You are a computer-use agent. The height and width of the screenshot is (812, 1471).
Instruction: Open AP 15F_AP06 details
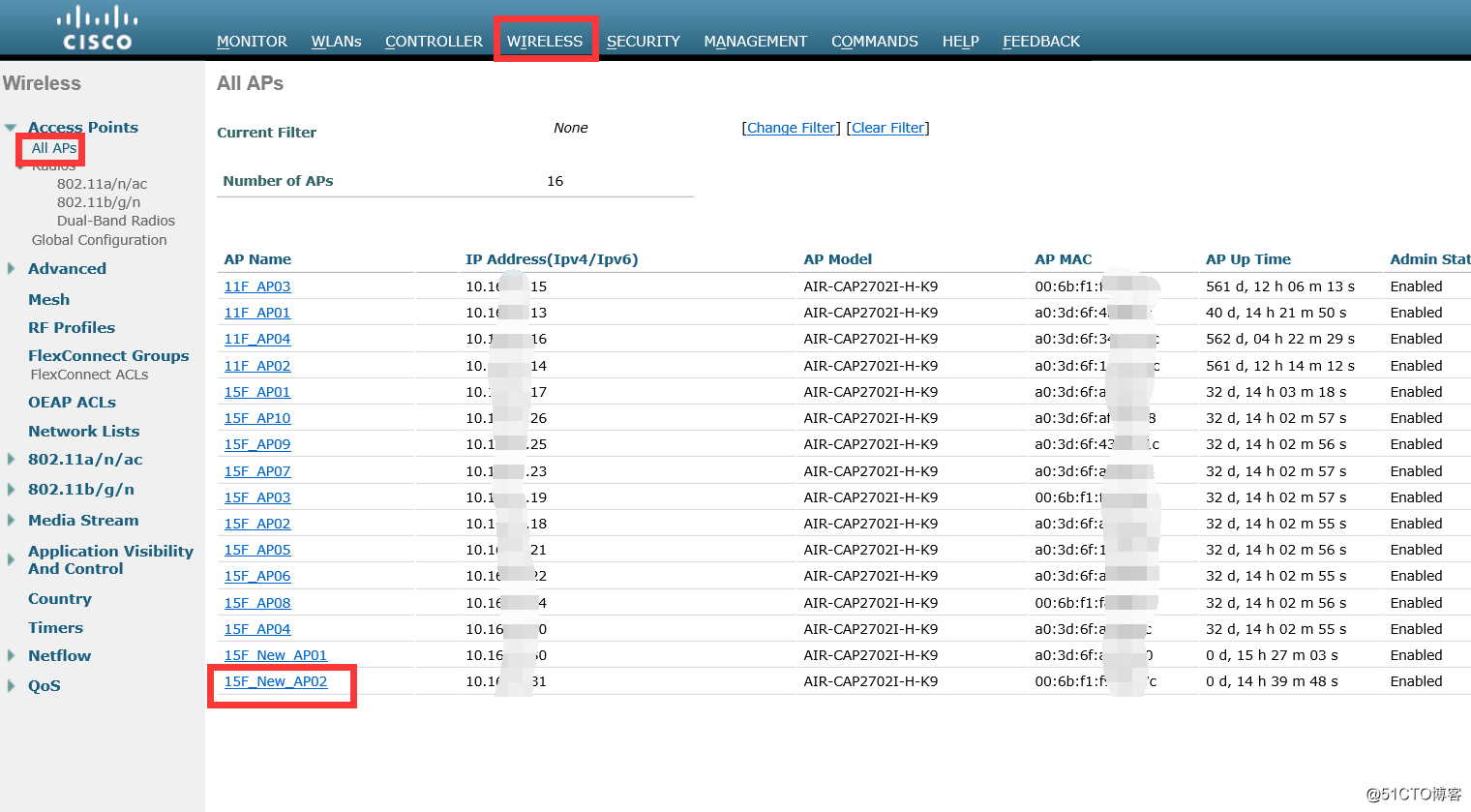257,576
